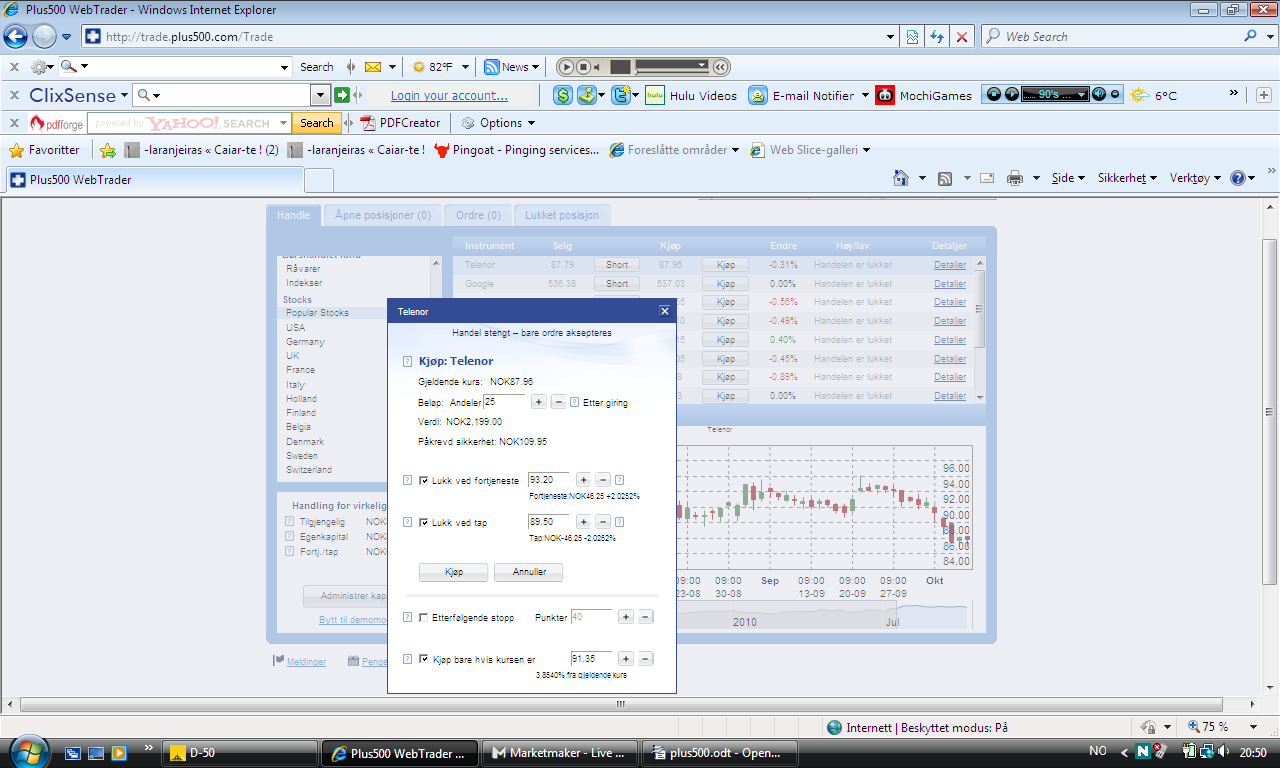Click the E-mail Notifier toolbar icon

tap(758, 95)
